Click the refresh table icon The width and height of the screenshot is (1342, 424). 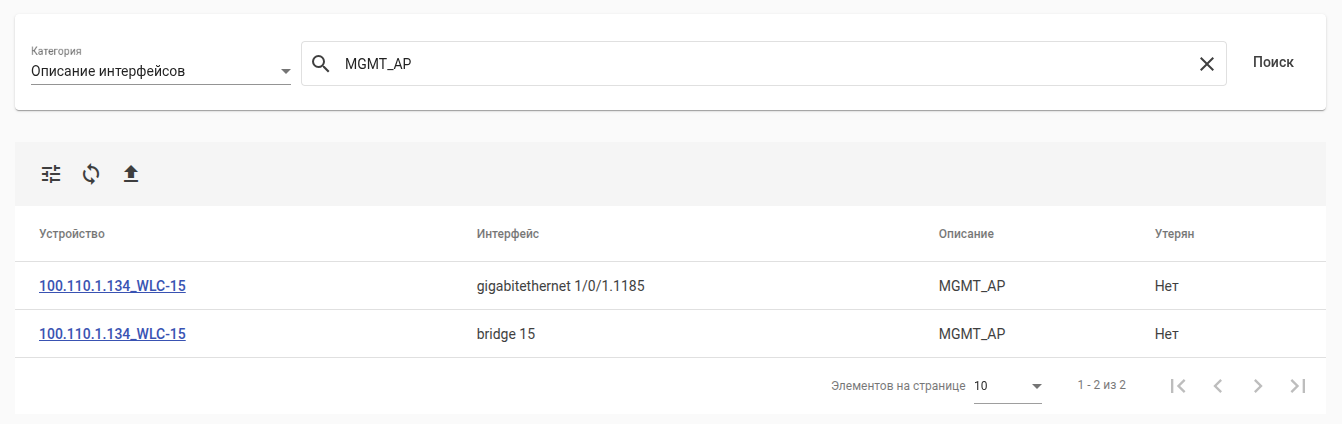(x=91, y=174)
